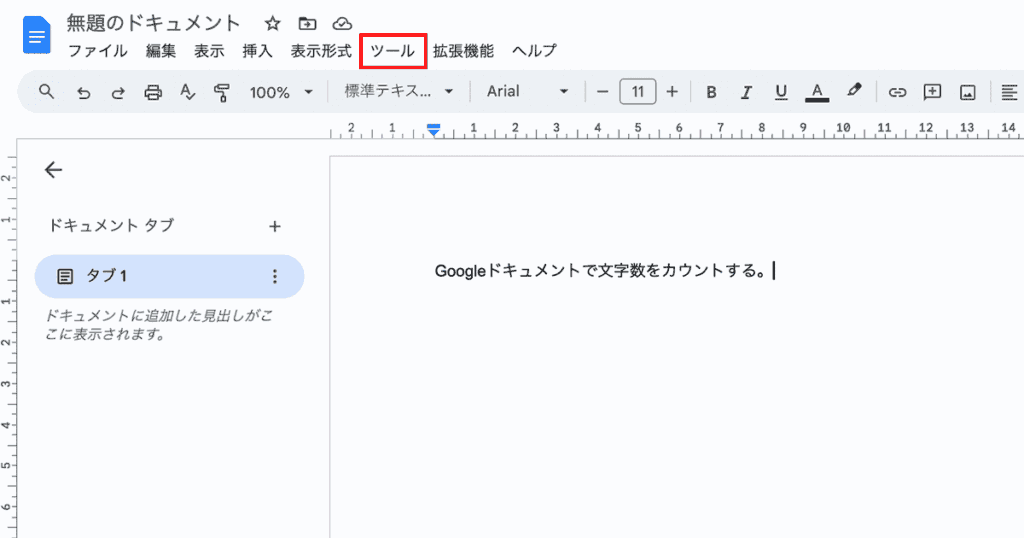Open the text color picker

pyautogui.click(x=817, y=92)
